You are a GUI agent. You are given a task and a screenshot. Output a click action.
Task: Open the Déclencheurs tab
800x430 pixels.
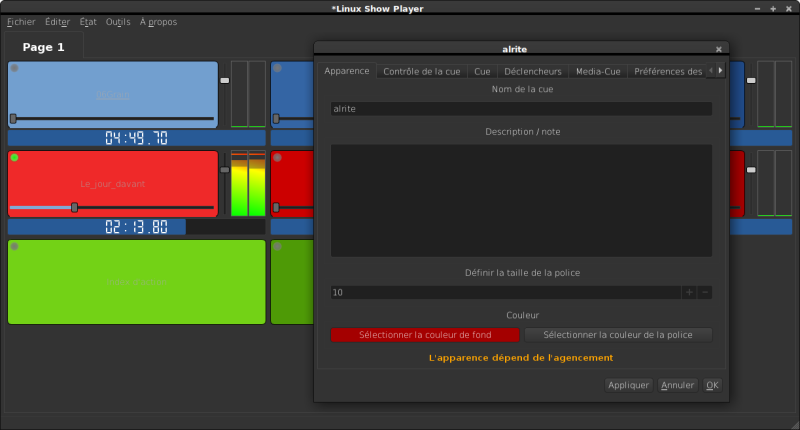533,71
